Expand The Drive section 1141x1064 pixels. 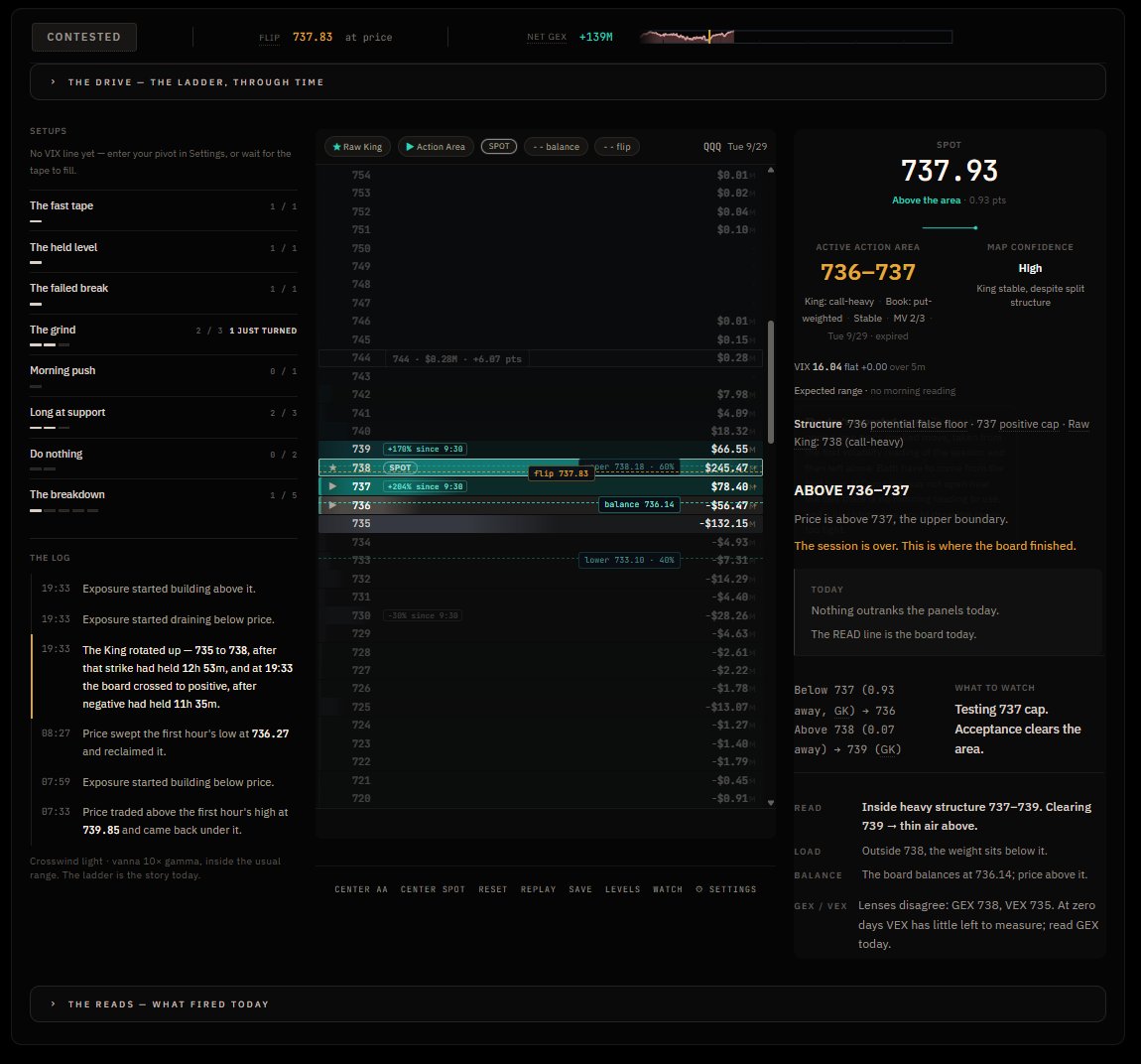click(x=568, y=82)
